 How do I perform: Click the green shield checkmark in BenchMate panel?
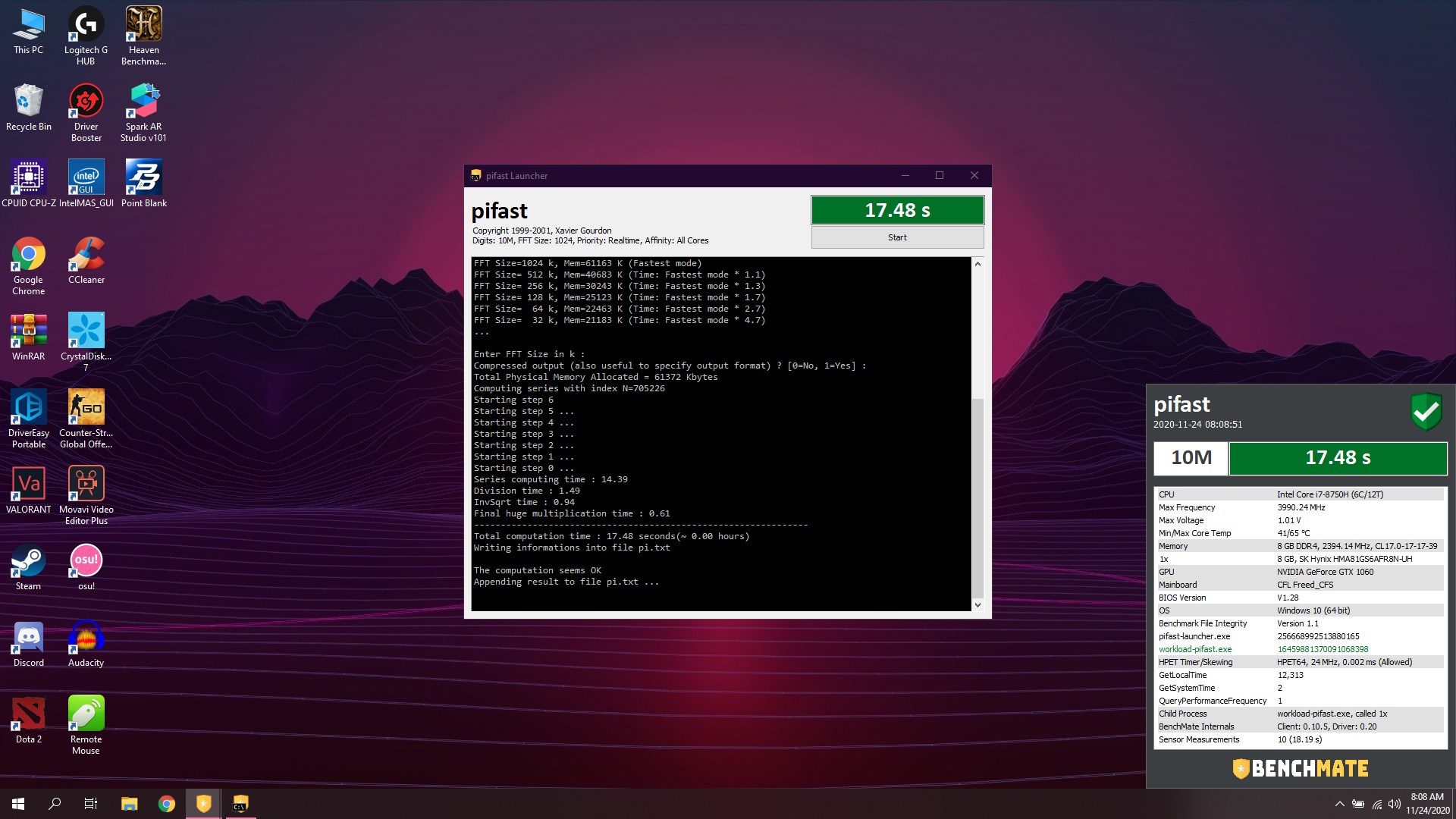point(1426,412)
